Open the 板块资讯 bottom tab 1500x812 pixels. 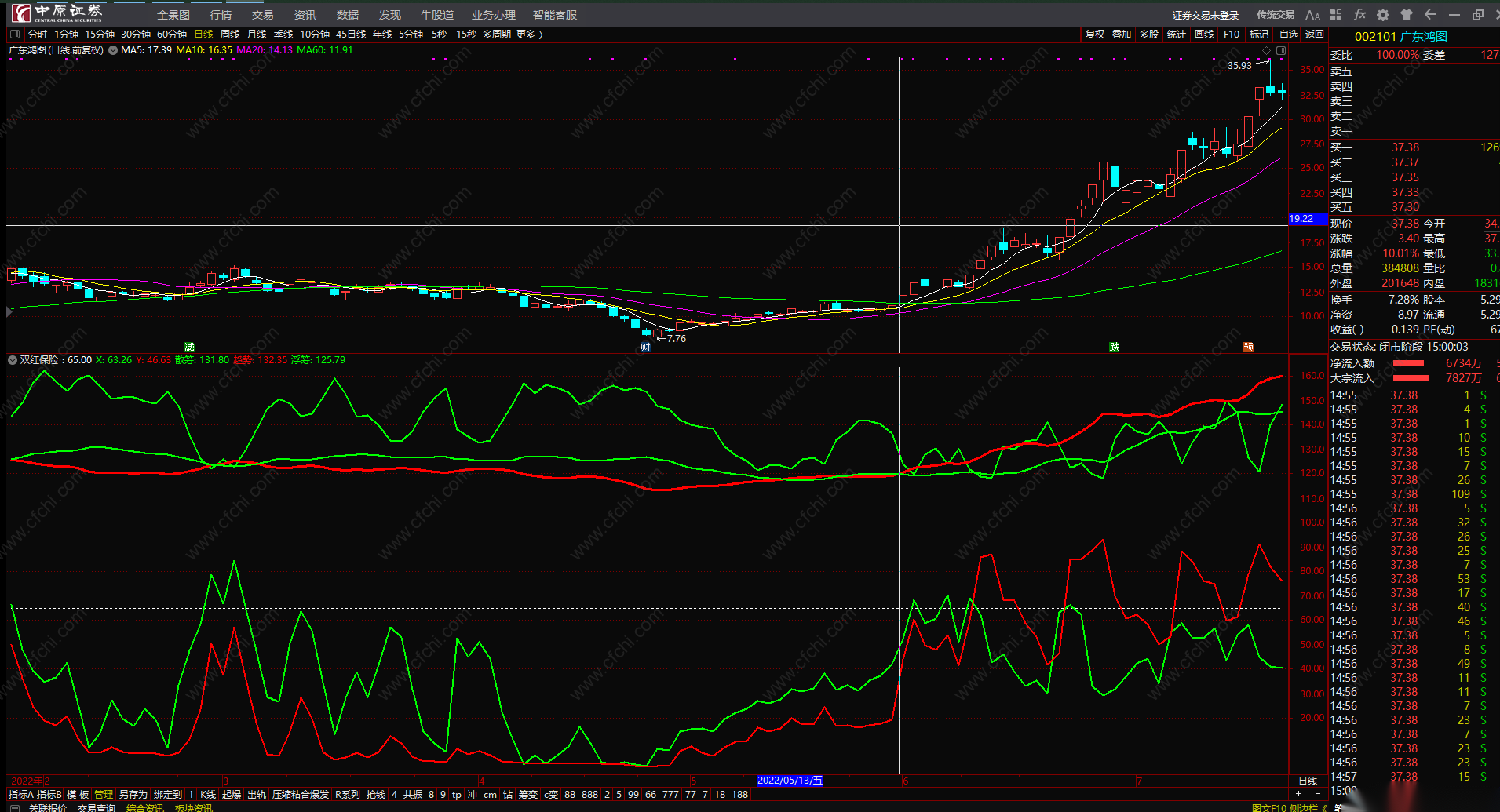point(194,807)
